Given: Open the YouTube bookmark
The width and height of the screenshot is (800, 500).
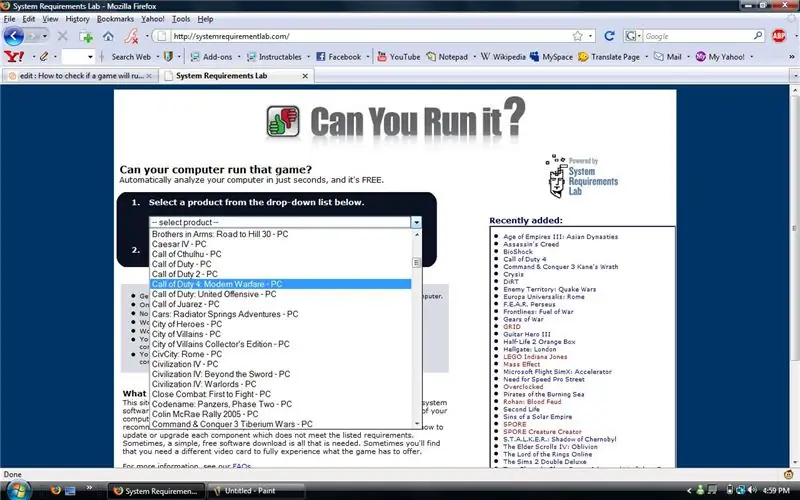Looking at the screenshot, I should click(x=399, y=57).
